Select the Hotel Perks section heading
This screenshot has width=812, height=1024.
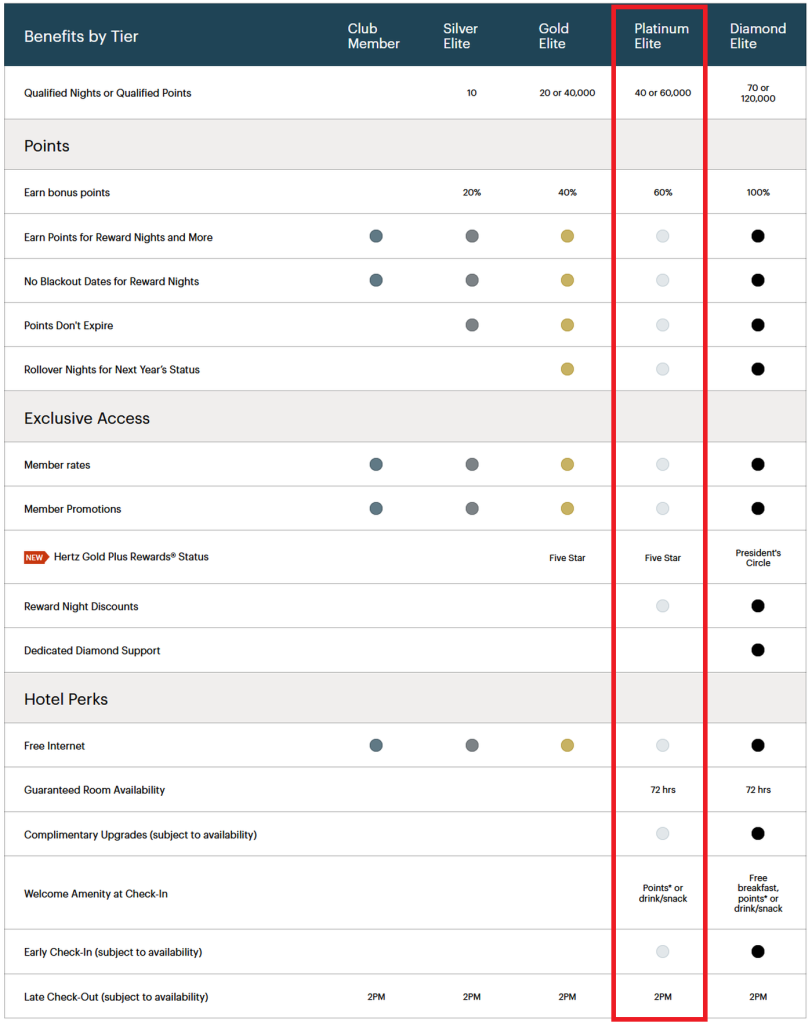(66, 699)
